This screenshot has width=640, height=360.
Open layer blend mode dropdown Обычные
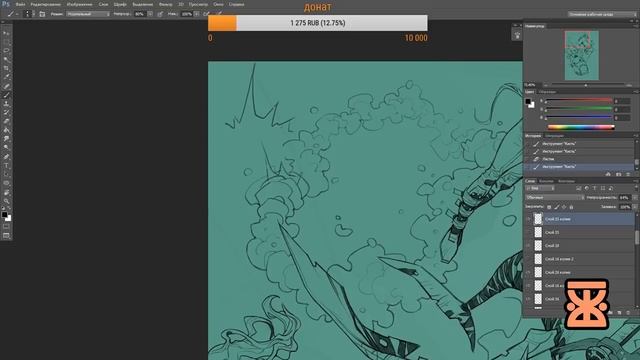(x=555, y=198)
